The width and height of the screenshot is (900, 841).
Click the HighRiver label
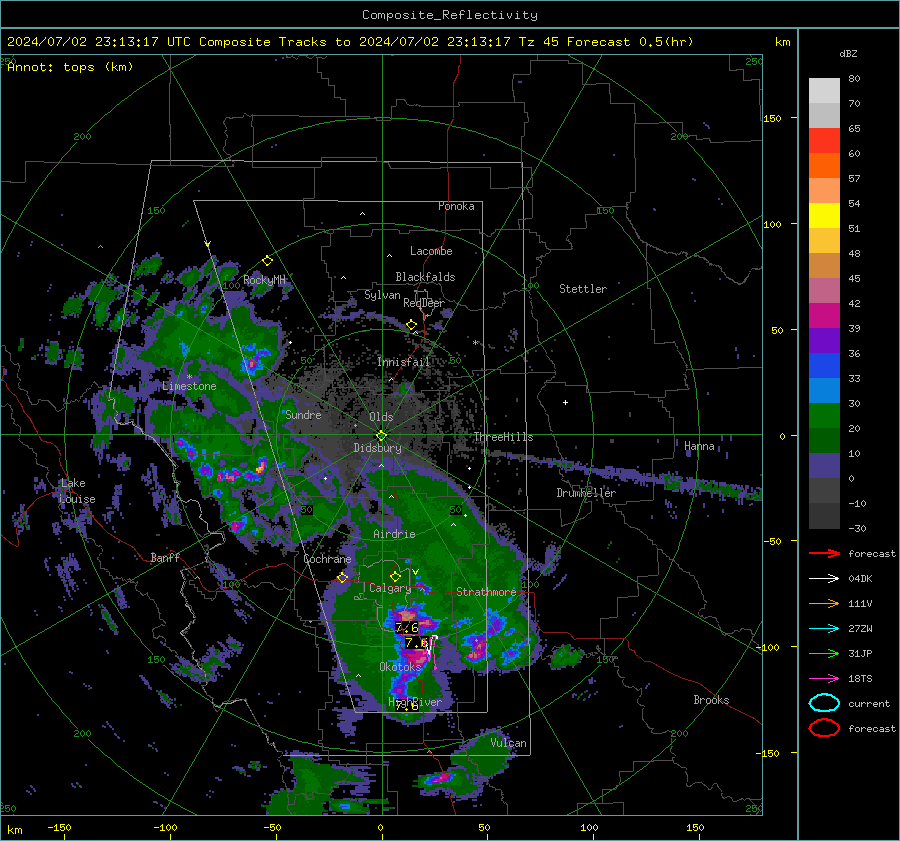(x=415, y=702)
